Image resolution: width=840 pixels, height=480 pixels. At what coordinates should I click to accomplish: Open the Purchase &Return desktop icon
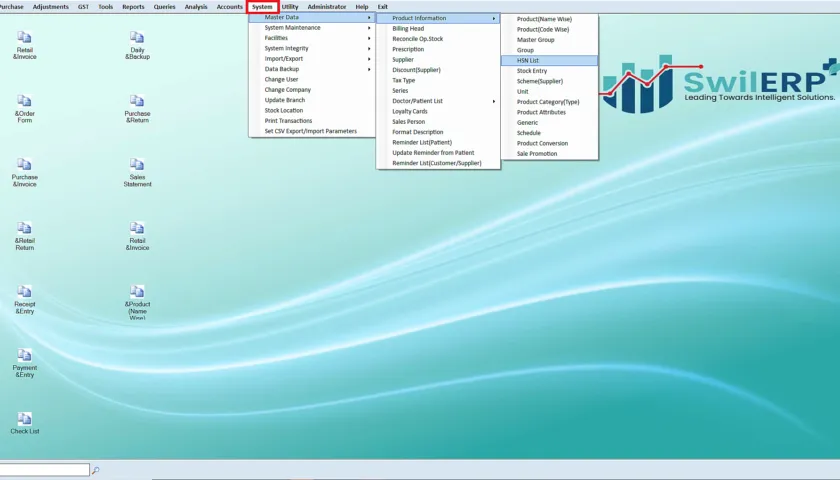click(137, 109)
